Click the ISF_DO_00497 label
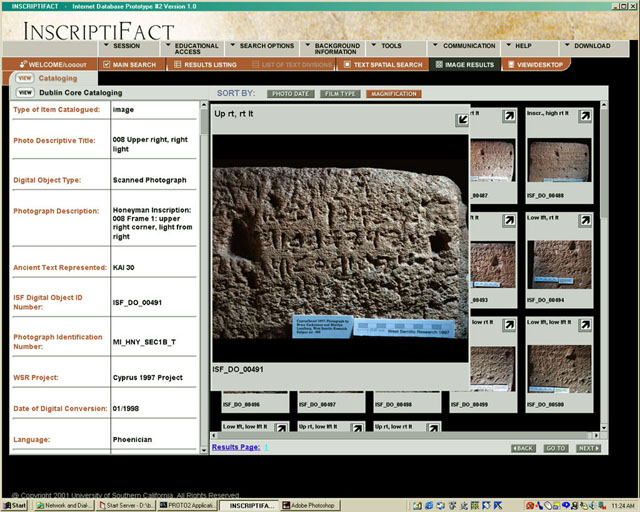Screen dimensions: 640x512 317,405
